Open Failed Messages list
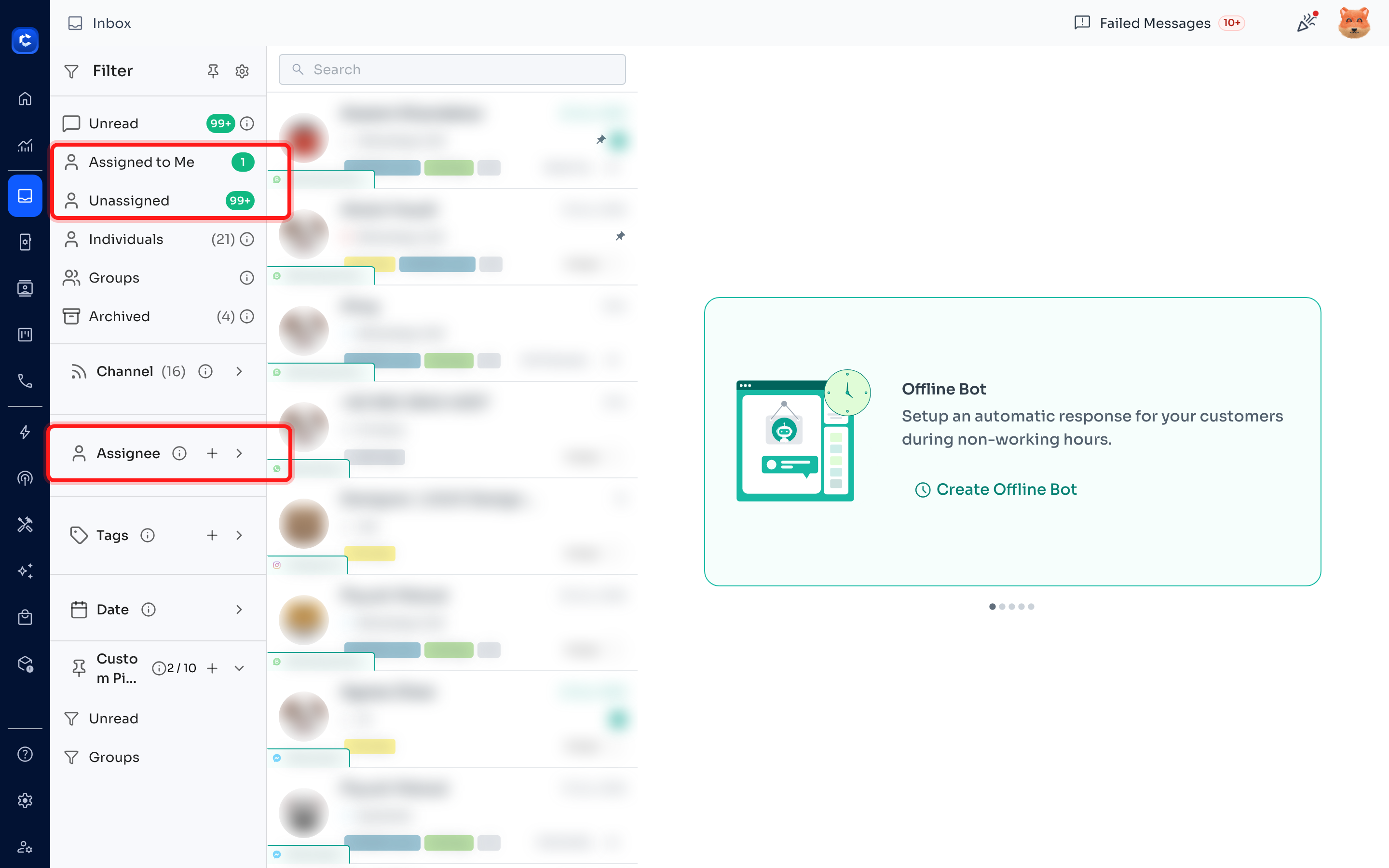1389x868 pixels. click(x=1159, y=23)
